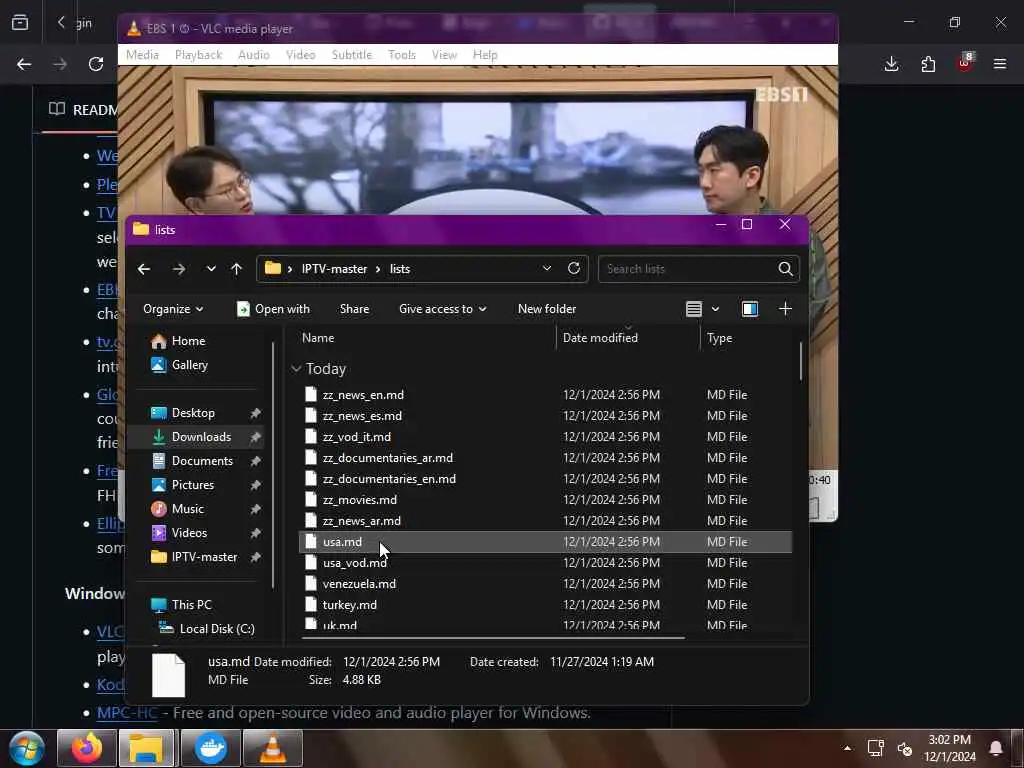Open VLC from the taskbar

click(x=273, y=748)
